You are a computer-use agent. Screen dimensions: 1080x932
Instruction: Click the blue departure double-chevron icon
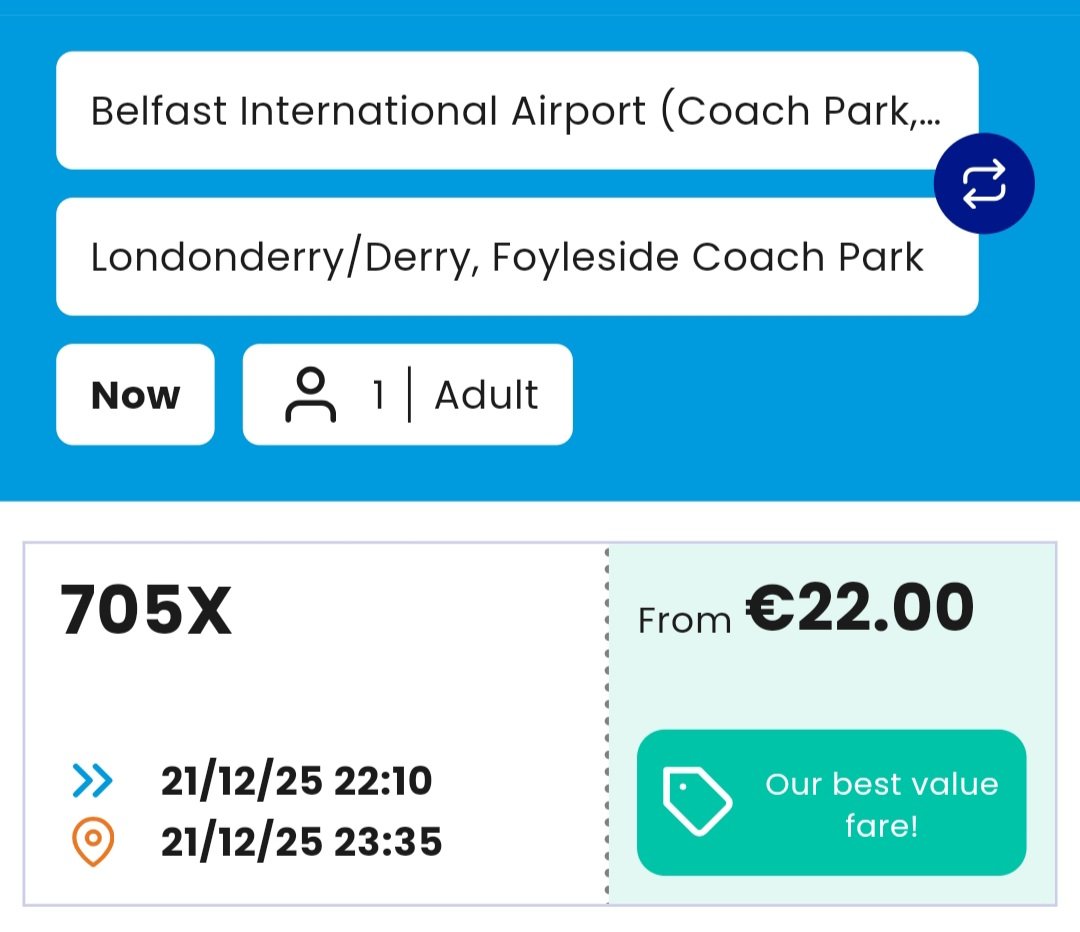click(93, 781)
